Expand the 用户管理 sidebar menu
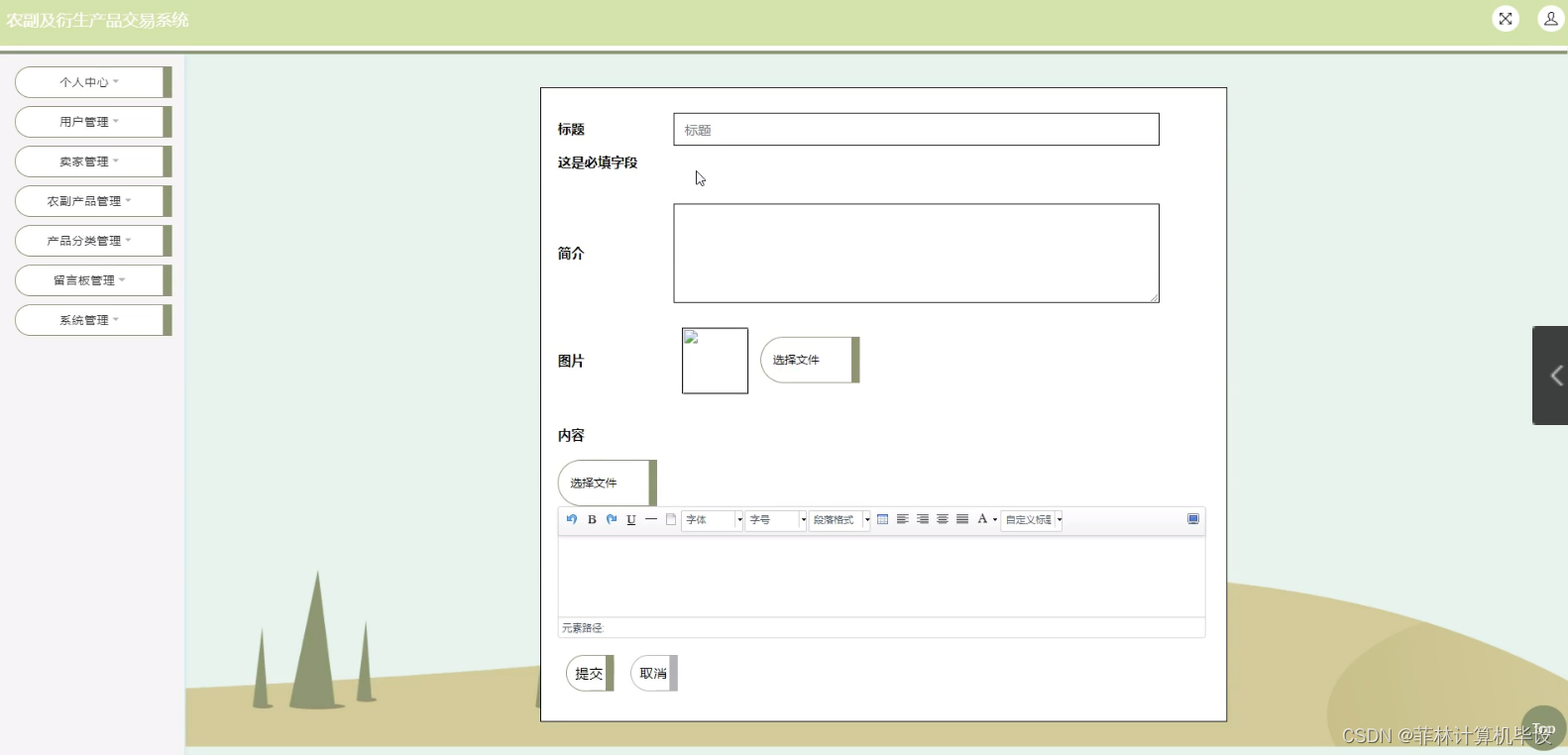Viewport: 1568px width, 755px height. click(93, 122)
